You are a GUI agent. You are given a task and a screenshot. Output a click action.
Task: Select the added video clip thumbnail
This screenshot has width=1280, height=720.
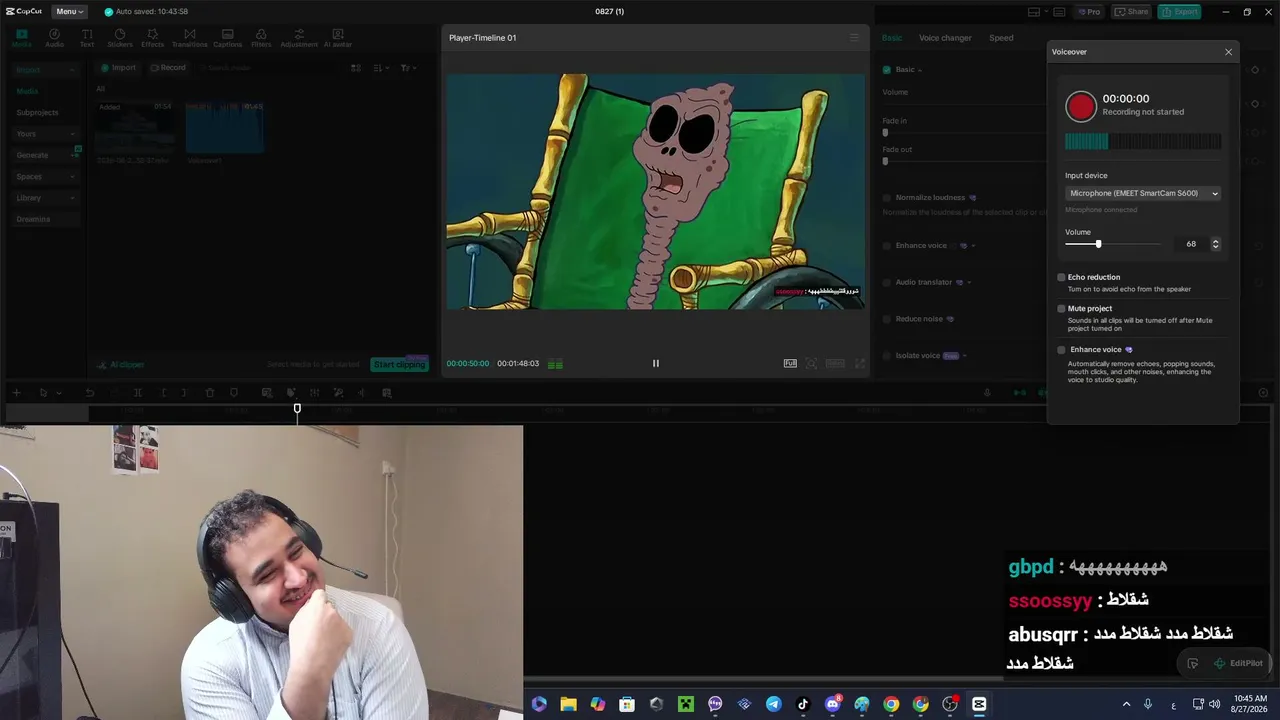coord(134,127)
